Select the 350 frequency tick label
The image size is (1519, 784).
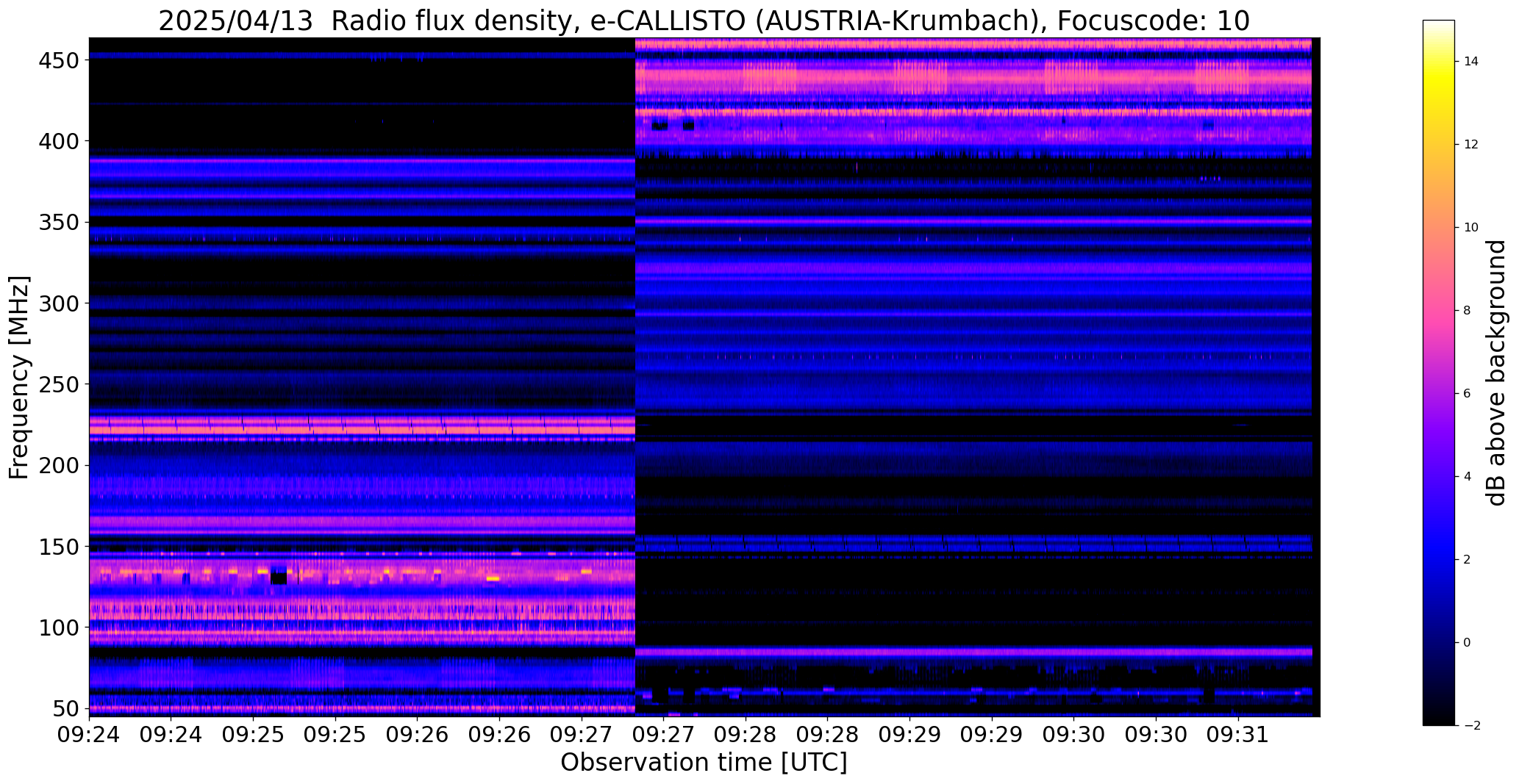click(58, 223)
